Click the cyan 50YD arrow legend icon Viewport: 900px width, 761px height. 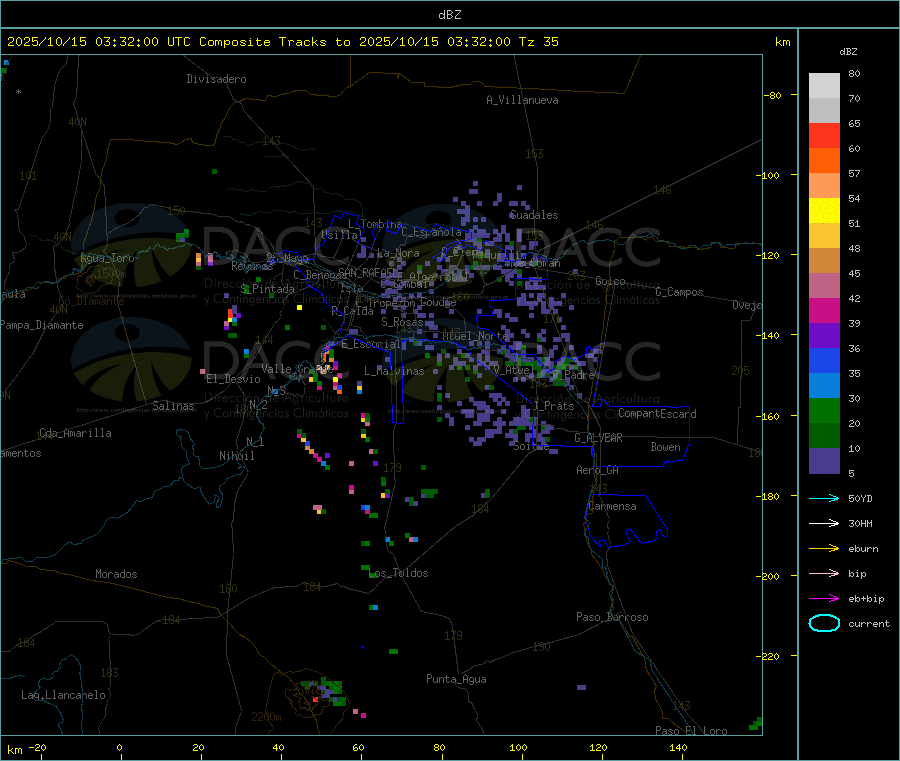[x=824, y=498]
